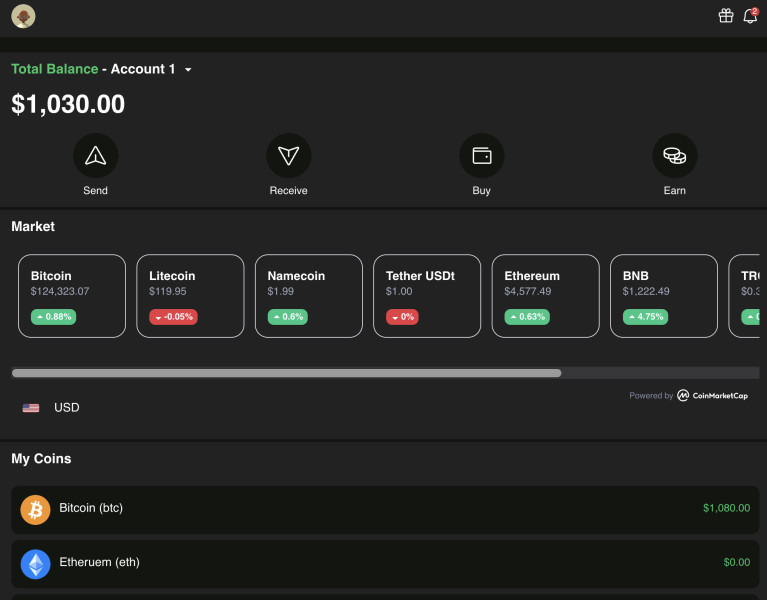Click BNB's 4.75% change badge

pos(645,317)
